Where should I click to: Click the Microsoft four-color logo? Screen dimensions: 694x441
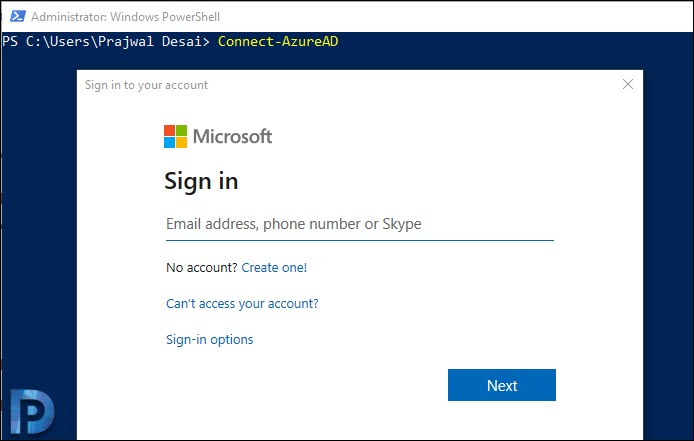[x=175, y=136]
